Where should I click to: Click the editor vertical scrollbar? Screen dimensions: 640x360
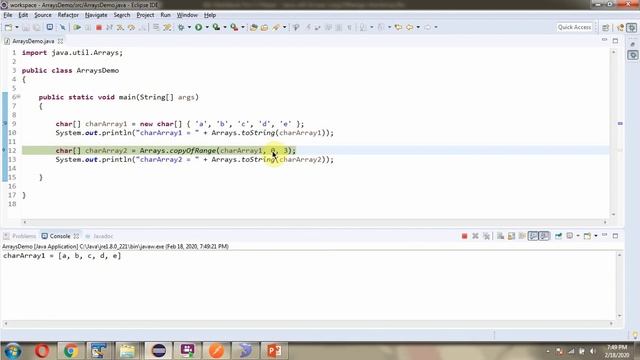[x=613, y=133]
